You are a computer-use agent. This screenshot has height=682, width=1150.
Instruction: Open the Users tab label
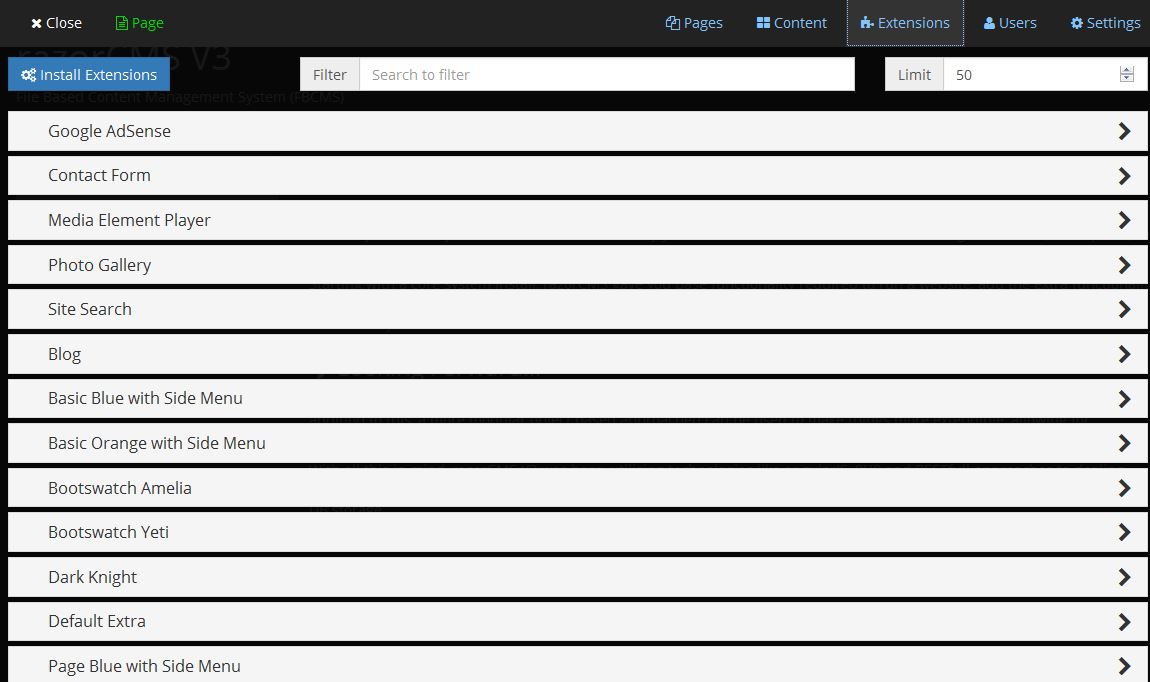tap(1017, 23)
